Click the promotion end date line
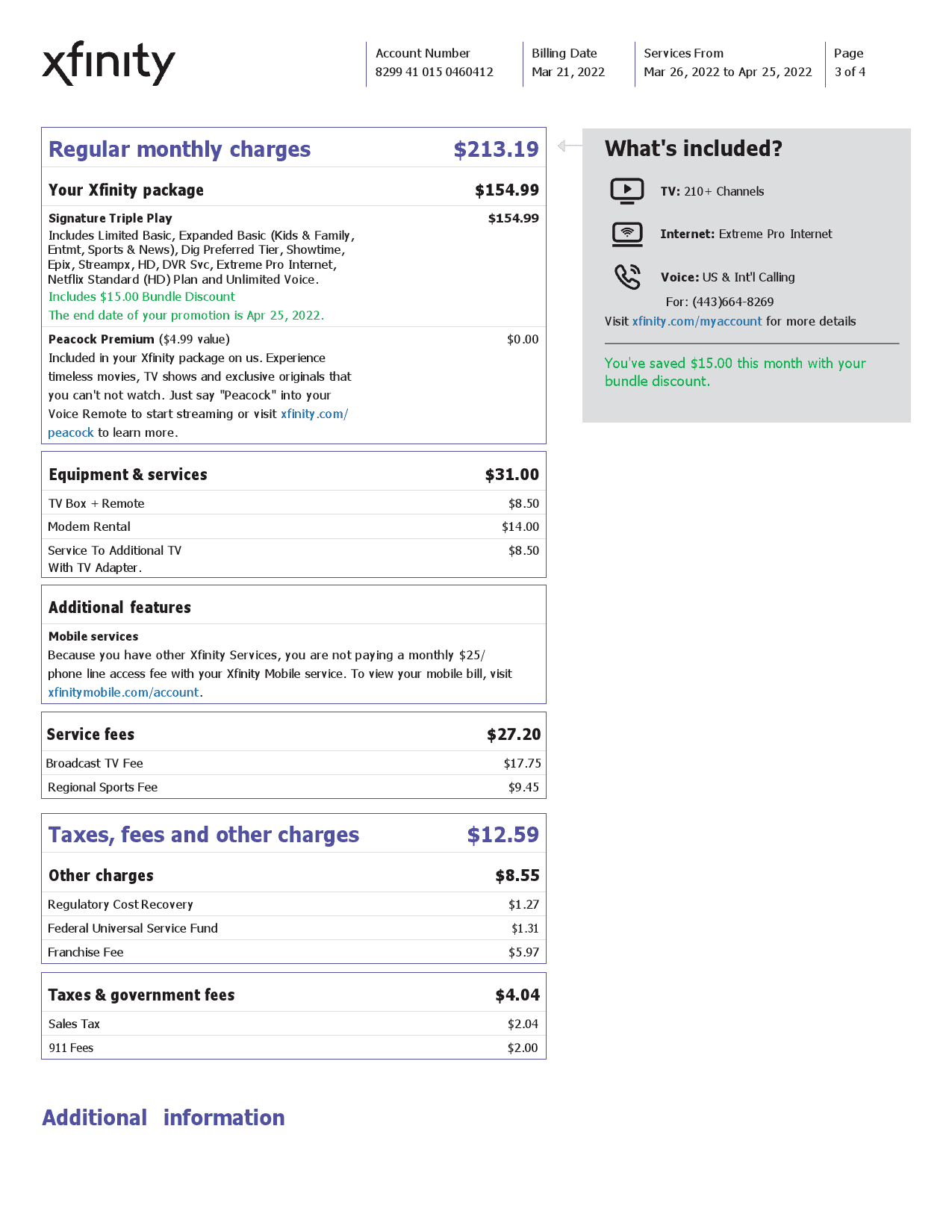 pyautogui.click(x=186, y=315)
